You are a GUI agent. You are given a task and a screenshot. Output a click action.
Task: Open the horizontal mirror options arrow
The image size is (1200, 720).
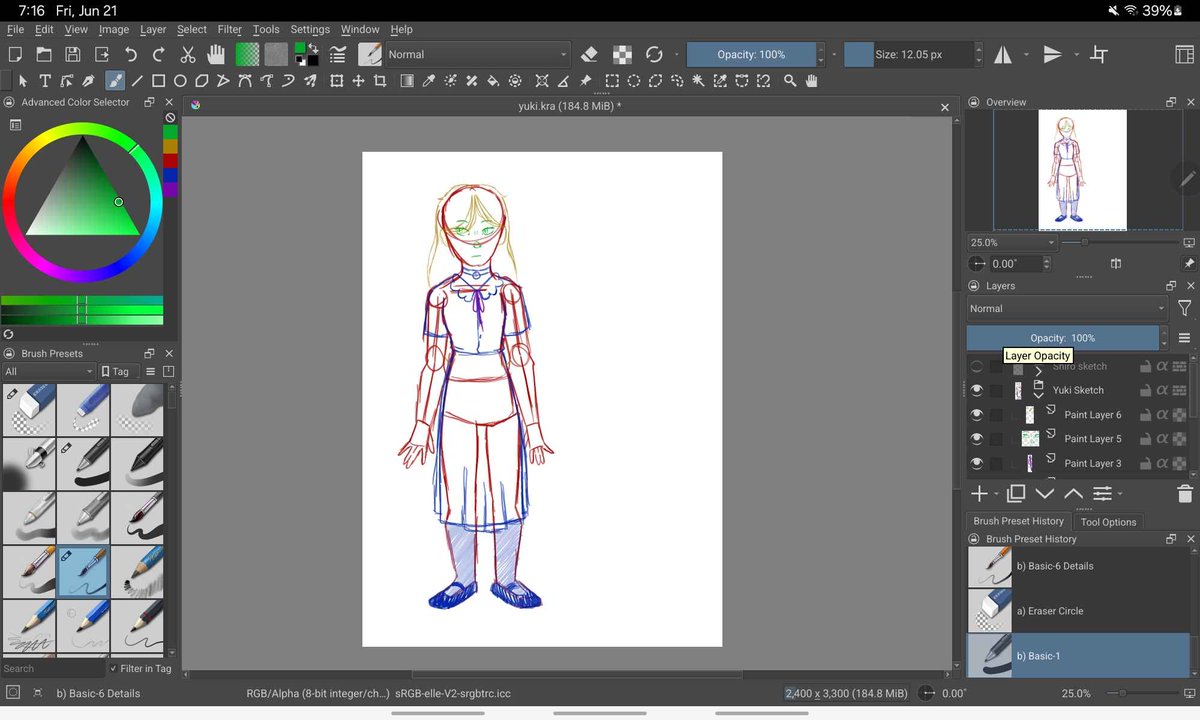1026,55
